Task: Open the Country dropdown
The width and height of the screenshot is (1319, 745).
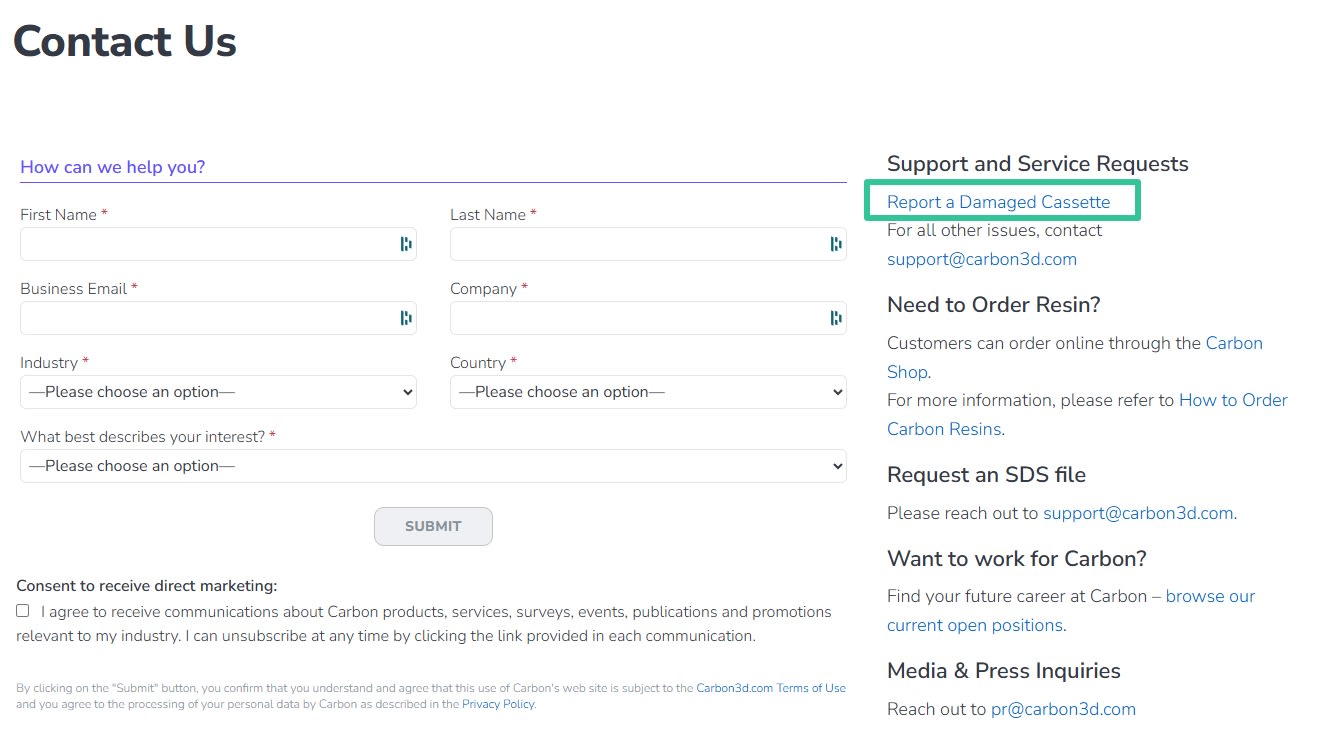Action: [648, 392]
